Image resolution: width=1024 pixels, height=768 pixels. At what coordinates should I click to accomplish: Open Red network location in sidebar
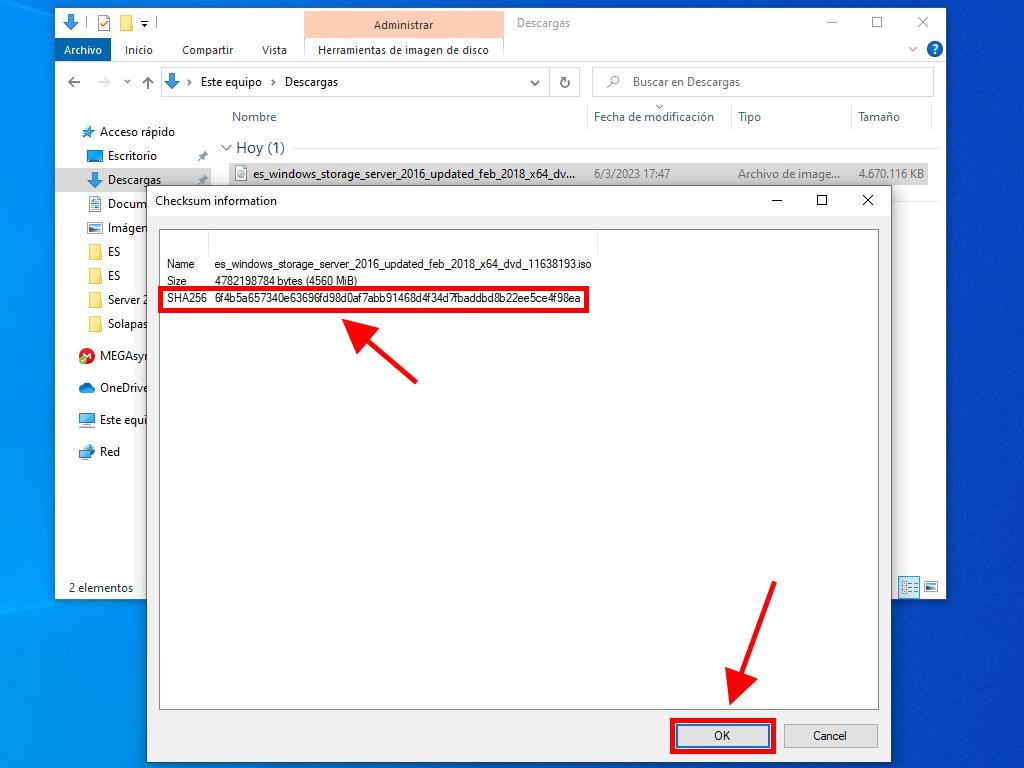[109, 452]
